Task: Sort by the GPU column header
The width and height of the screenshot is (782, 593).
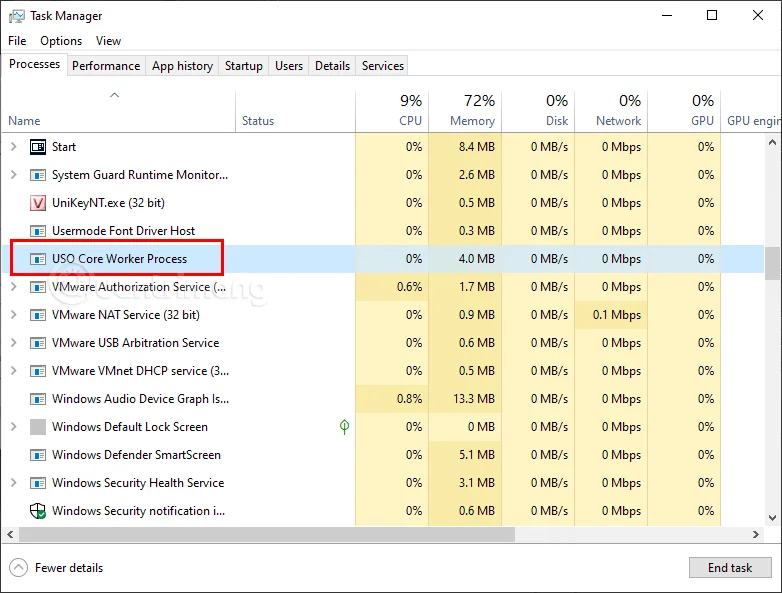Action: pos(684,112)
